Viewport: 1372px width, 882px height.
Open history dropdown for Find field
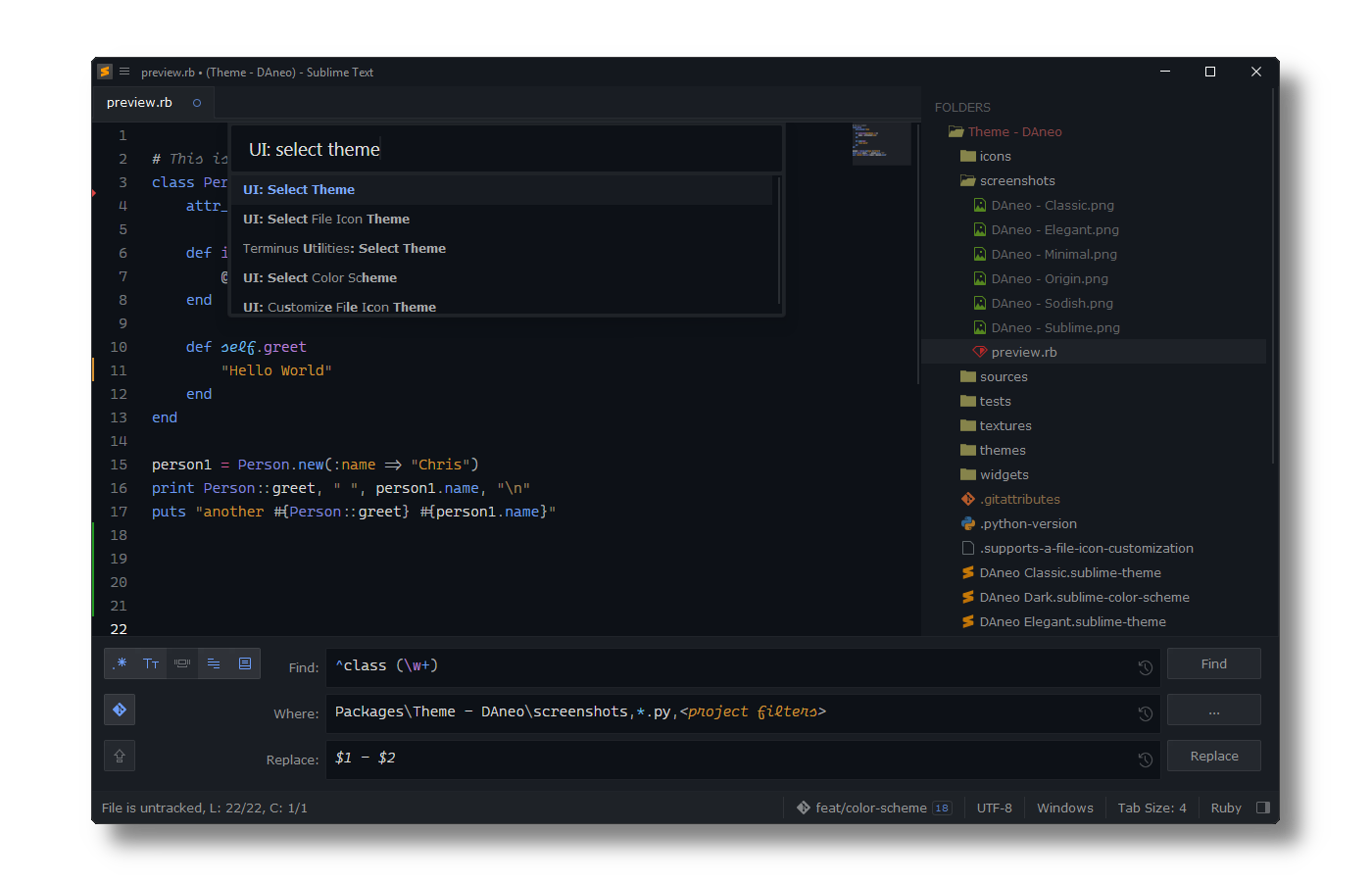(1145, 667)
